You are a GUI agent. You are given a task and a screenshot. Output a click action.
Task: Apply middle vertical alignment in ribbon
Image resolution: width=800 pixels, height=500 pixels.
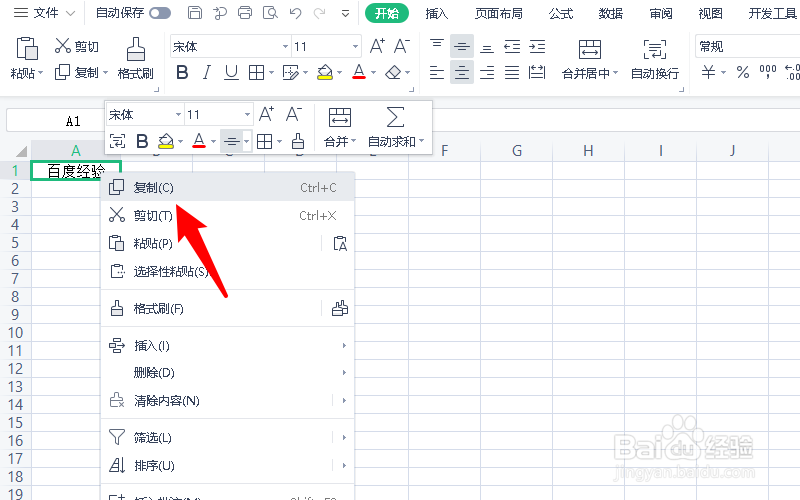tap(462, 46)
